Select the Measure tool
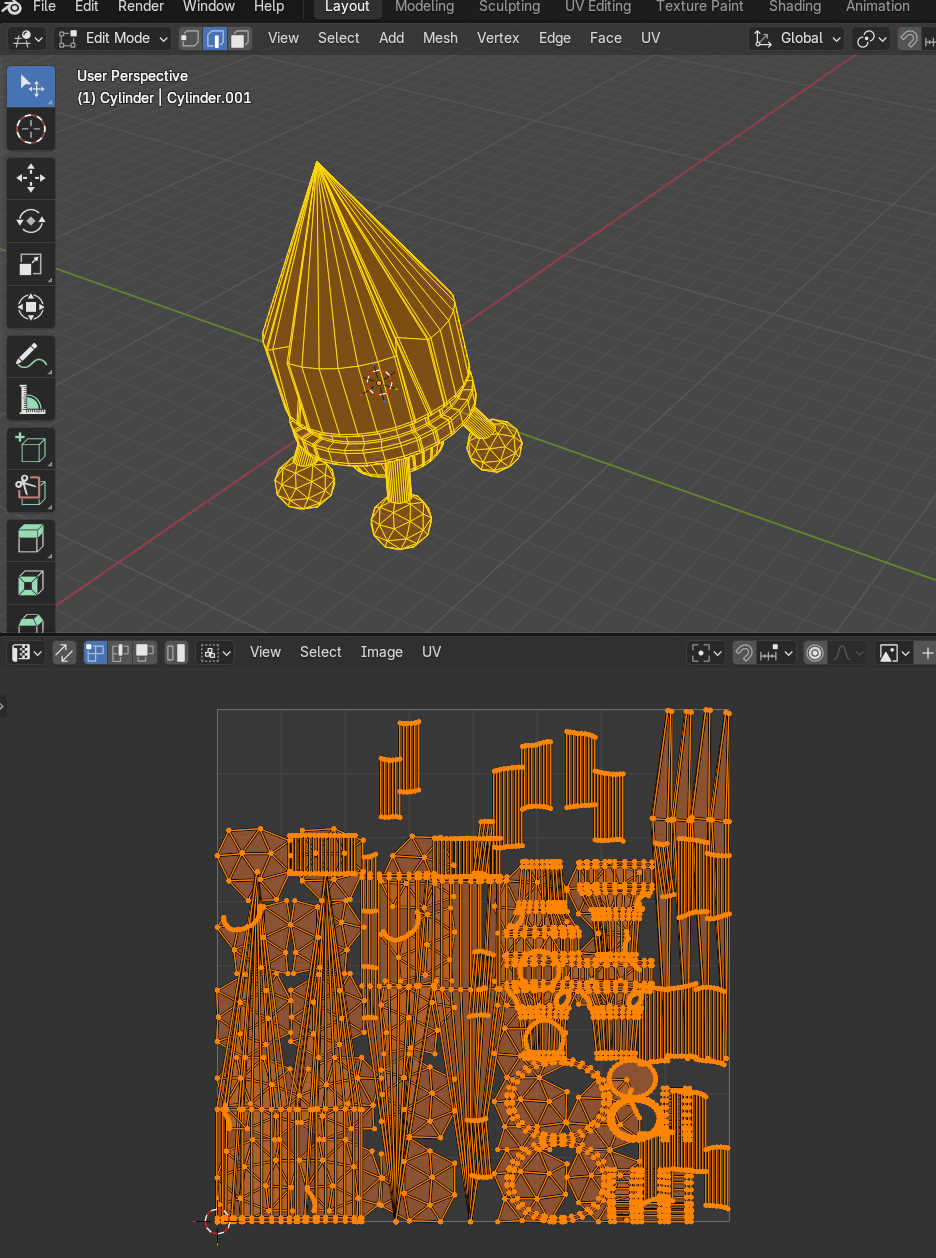936x1258 pixels. 31,399
